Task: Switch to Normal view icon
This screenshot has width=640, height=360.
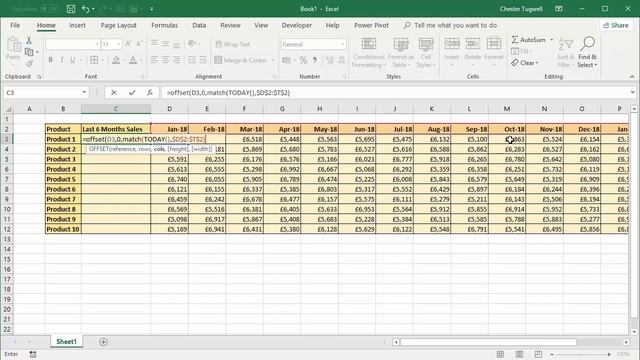Action: [500, 354]
